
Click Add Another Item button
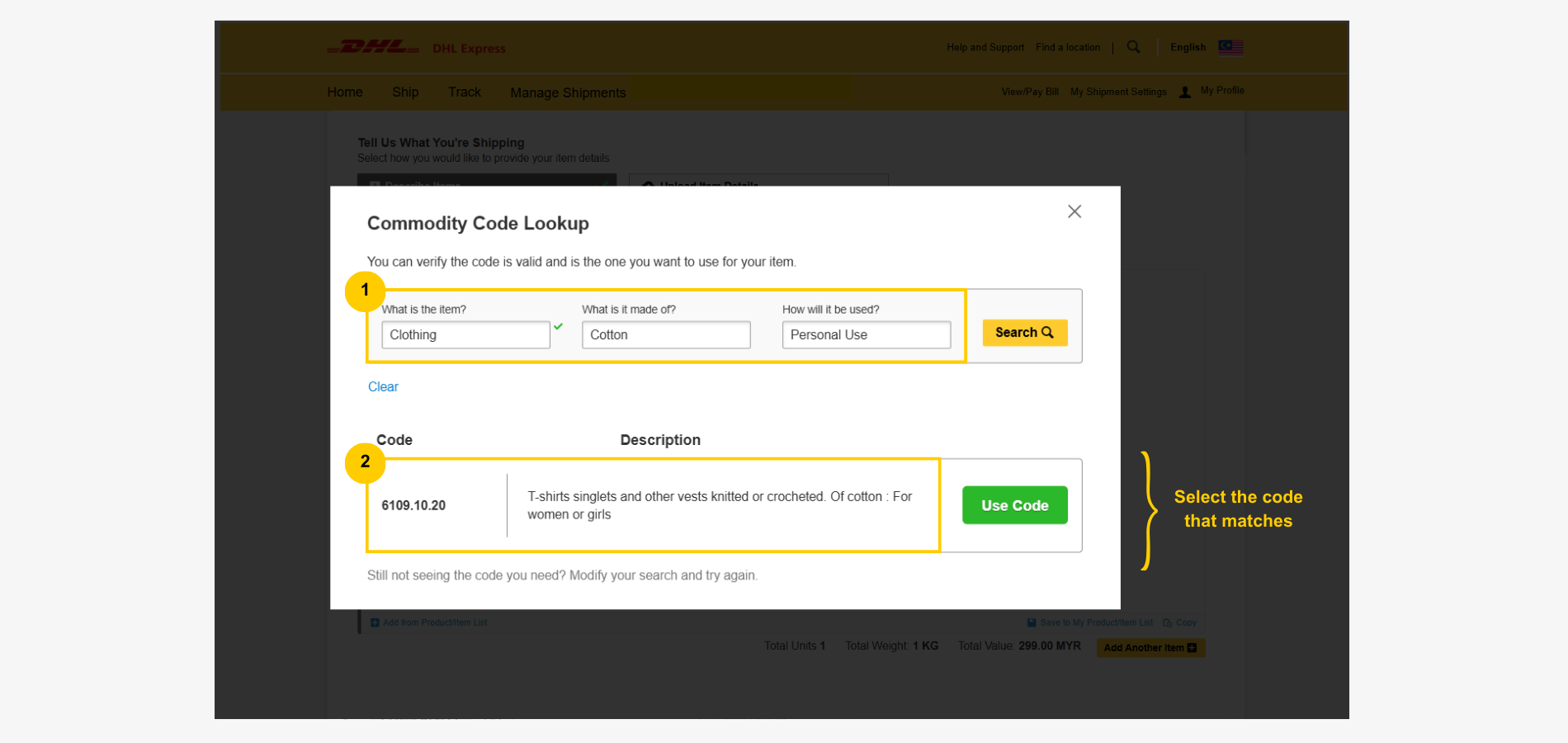pos(1150,648)
